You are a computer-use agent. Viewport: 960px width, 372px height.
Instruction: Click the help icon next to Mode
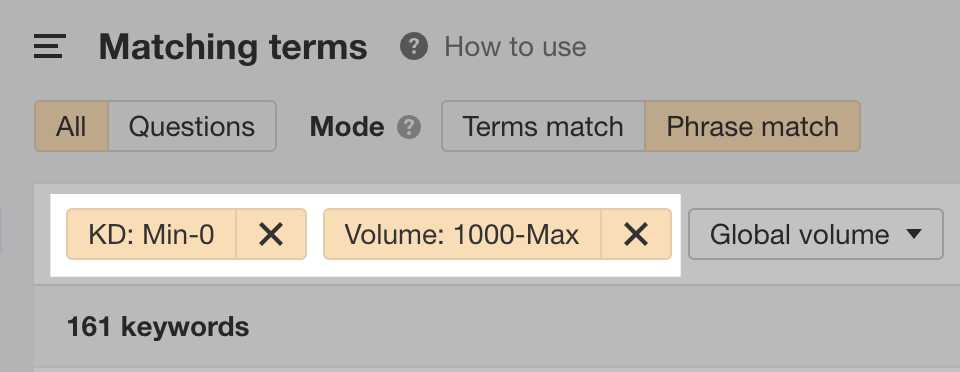click(409, 127)
